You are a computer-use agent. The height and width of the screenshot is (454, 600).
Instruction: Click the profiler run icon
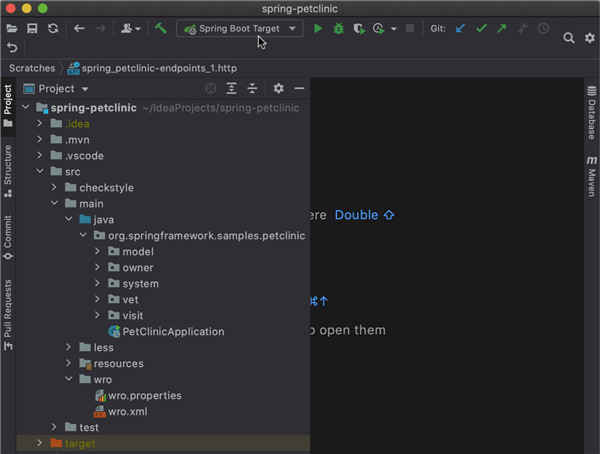point(378,29)
